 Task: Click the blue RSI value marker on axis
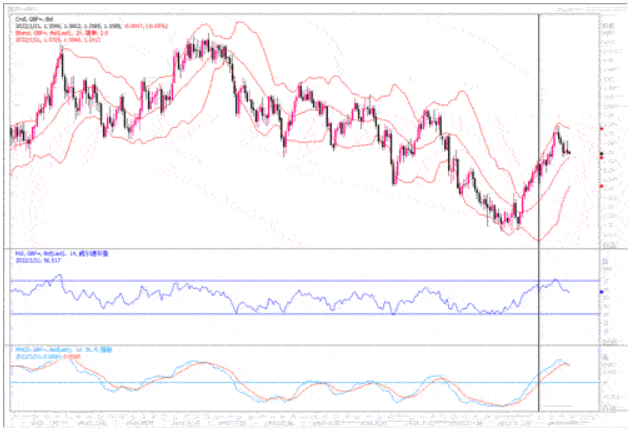click(x=599, y=291)
